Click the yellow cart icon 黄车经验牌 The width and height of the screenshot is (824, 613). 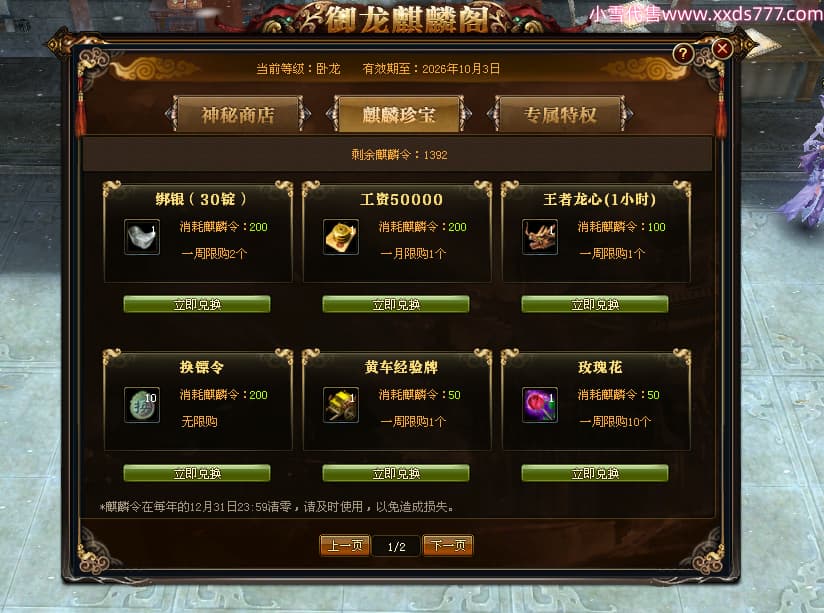tap(341, 405)
